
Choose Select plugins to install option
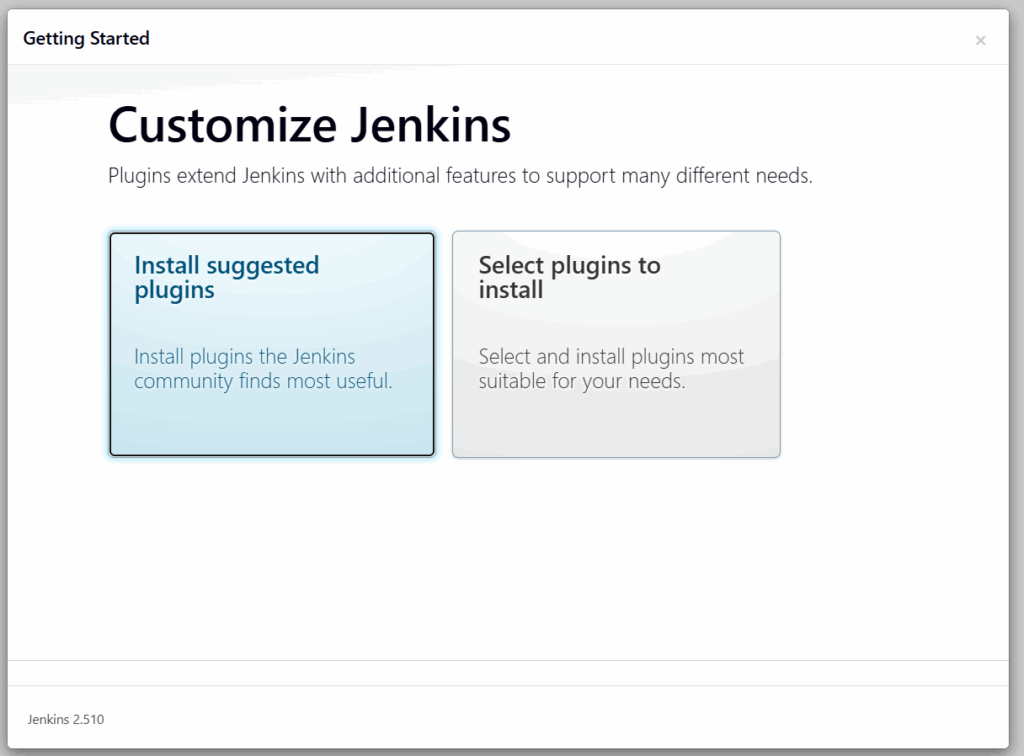616,344
